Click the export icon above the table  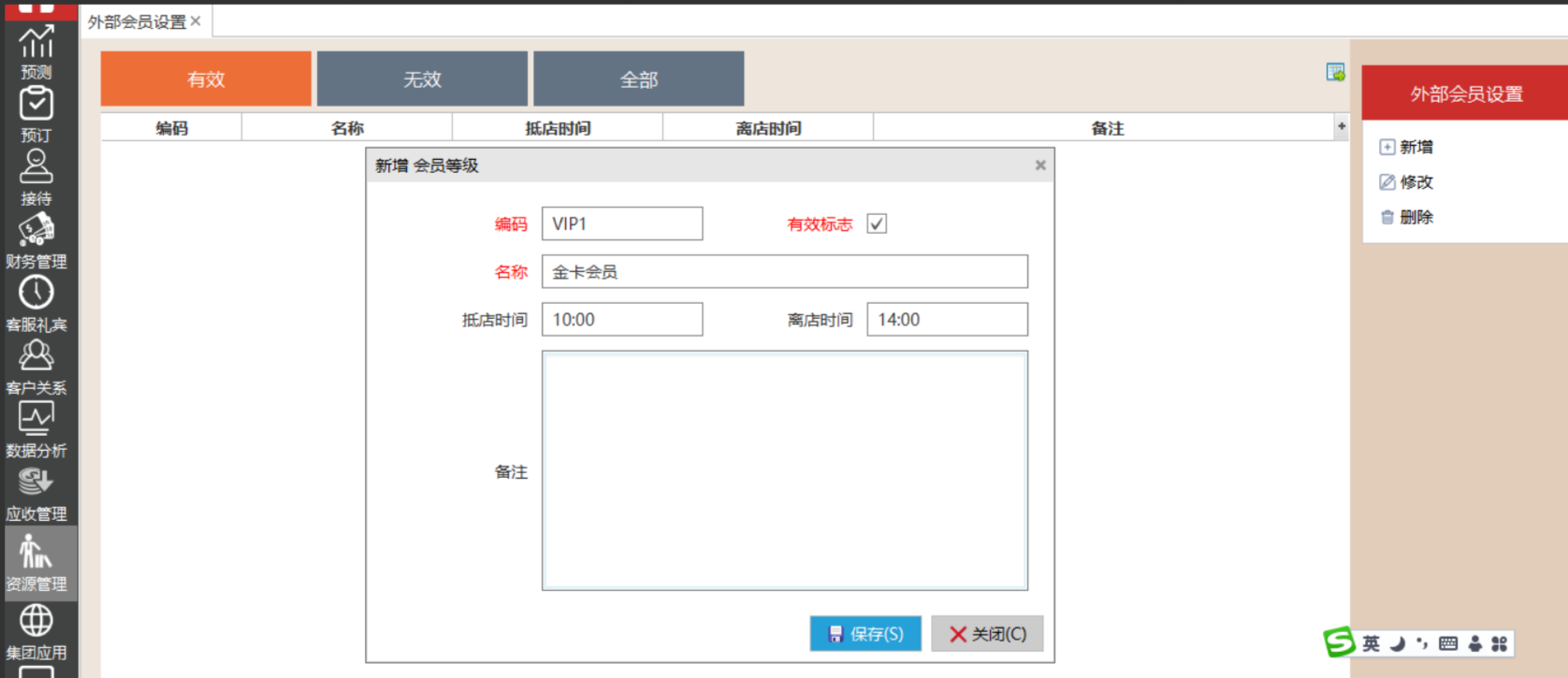coord(1335,72)
